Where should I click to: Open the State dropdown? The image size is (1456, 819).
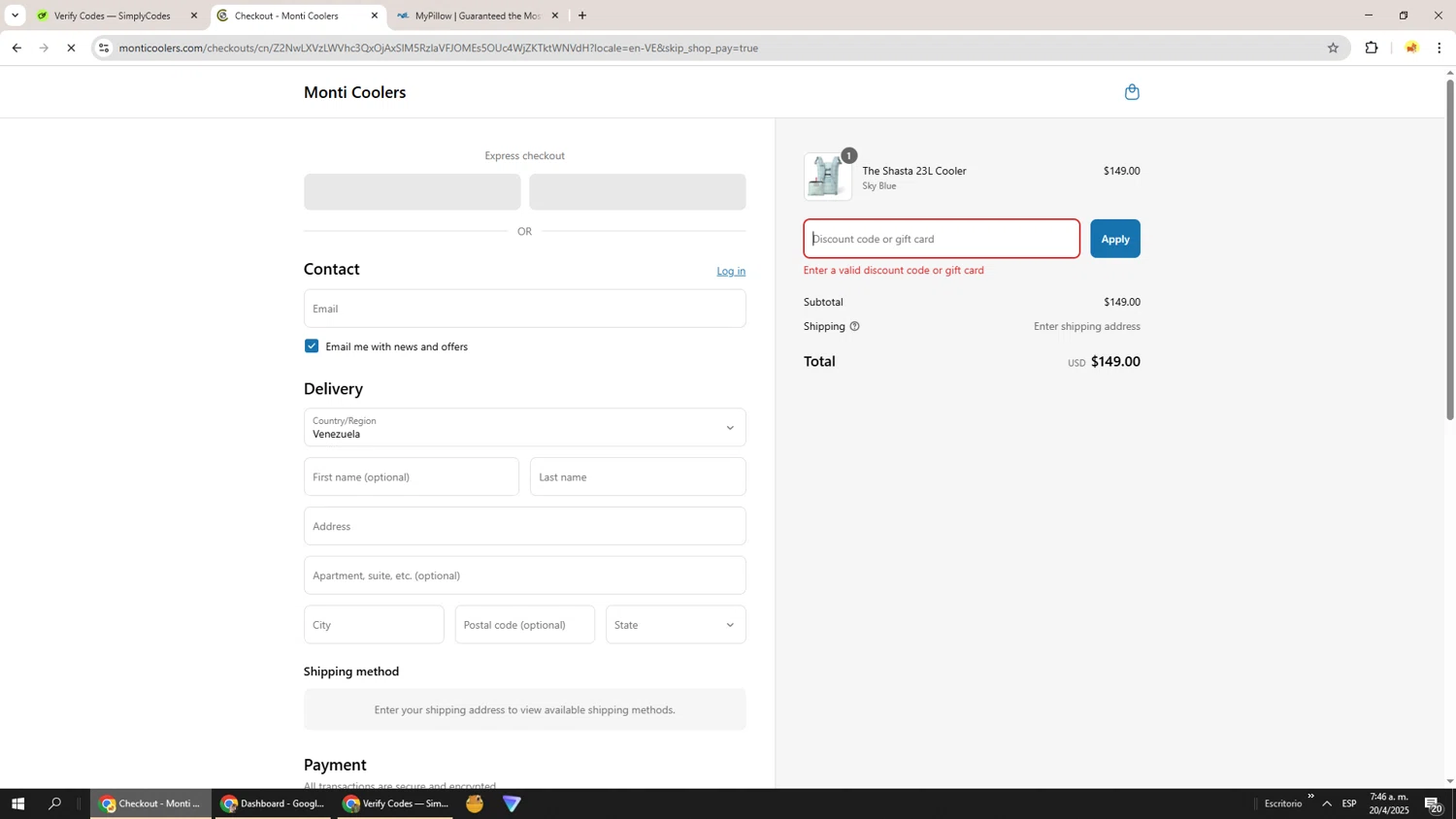click(x=676, y=625)
